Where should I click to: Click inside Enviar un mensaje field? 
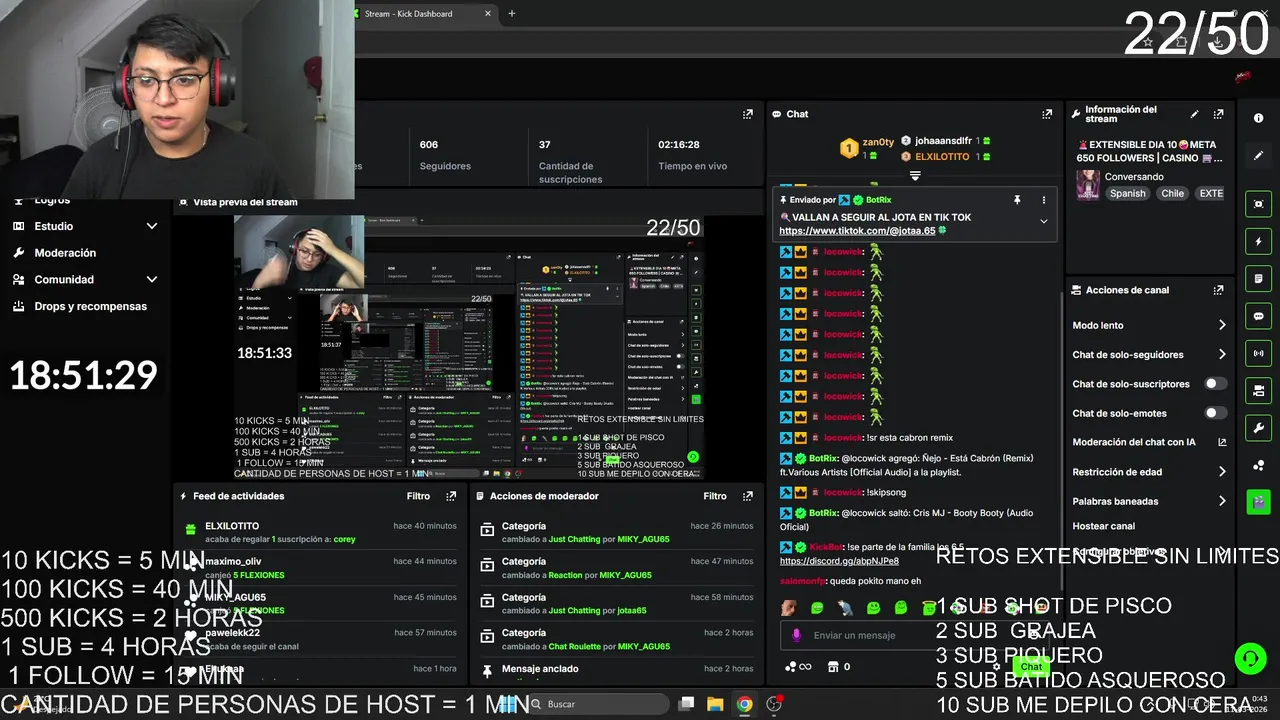pos(915,635)
